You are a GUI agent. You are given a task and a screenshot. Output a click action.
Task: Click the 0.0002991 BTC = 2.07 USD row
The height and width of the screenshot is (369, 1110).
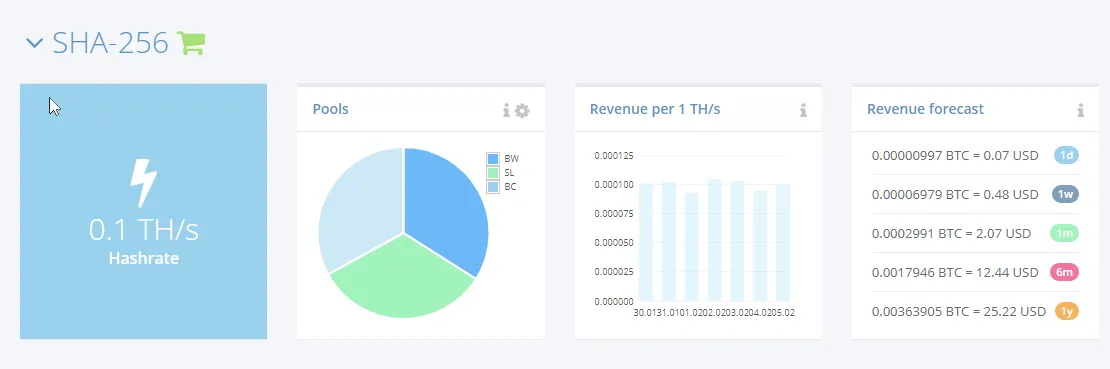point(975,233)
